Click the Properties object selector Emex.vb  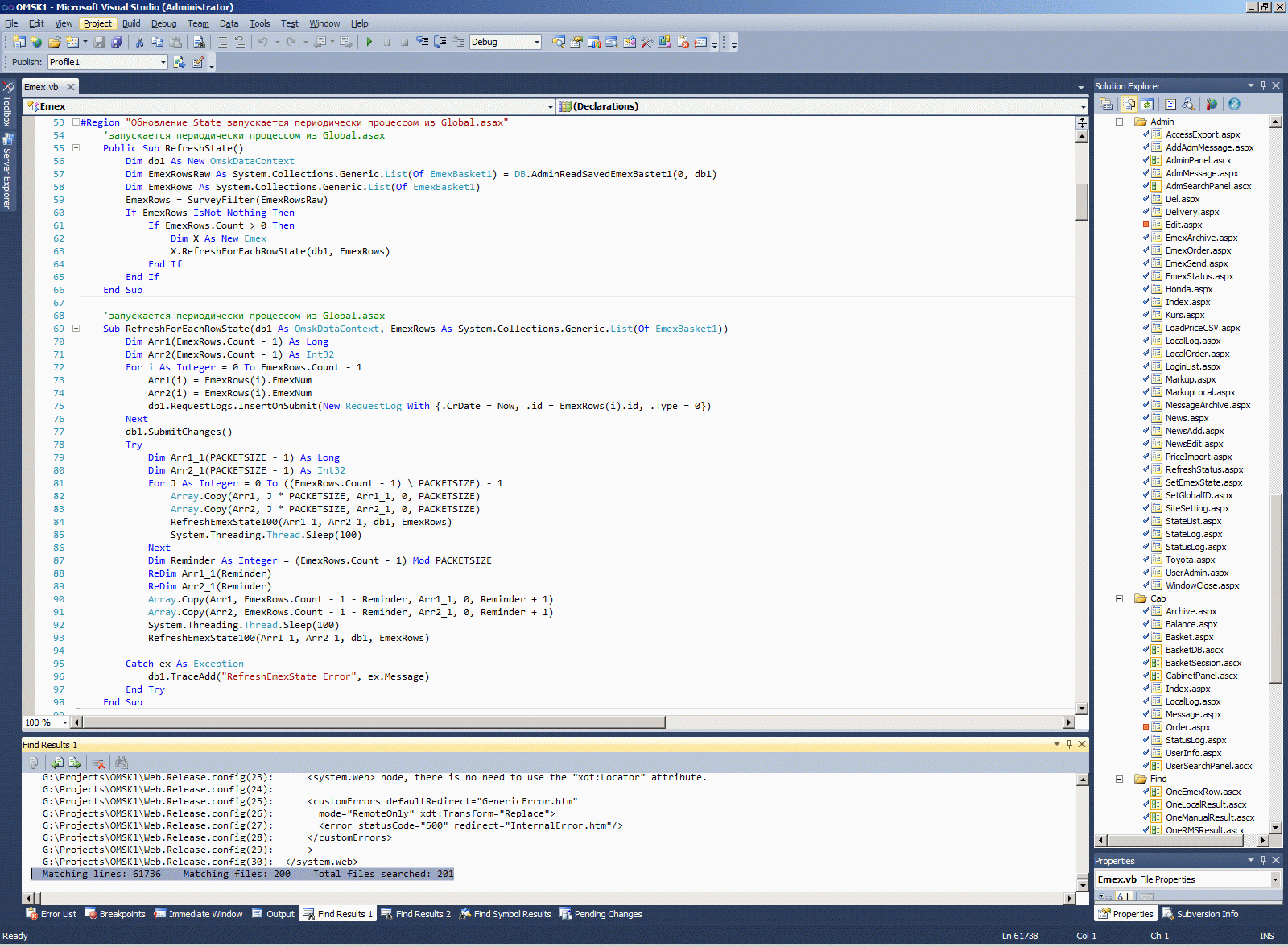[1188, 879]
